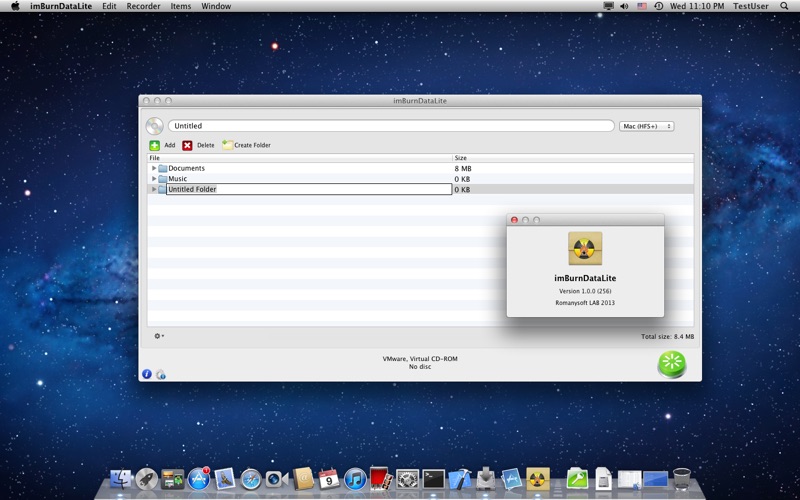800x500 pixels.
Task: Close the About imBurnDataLite window
Action: pos(514,220)
